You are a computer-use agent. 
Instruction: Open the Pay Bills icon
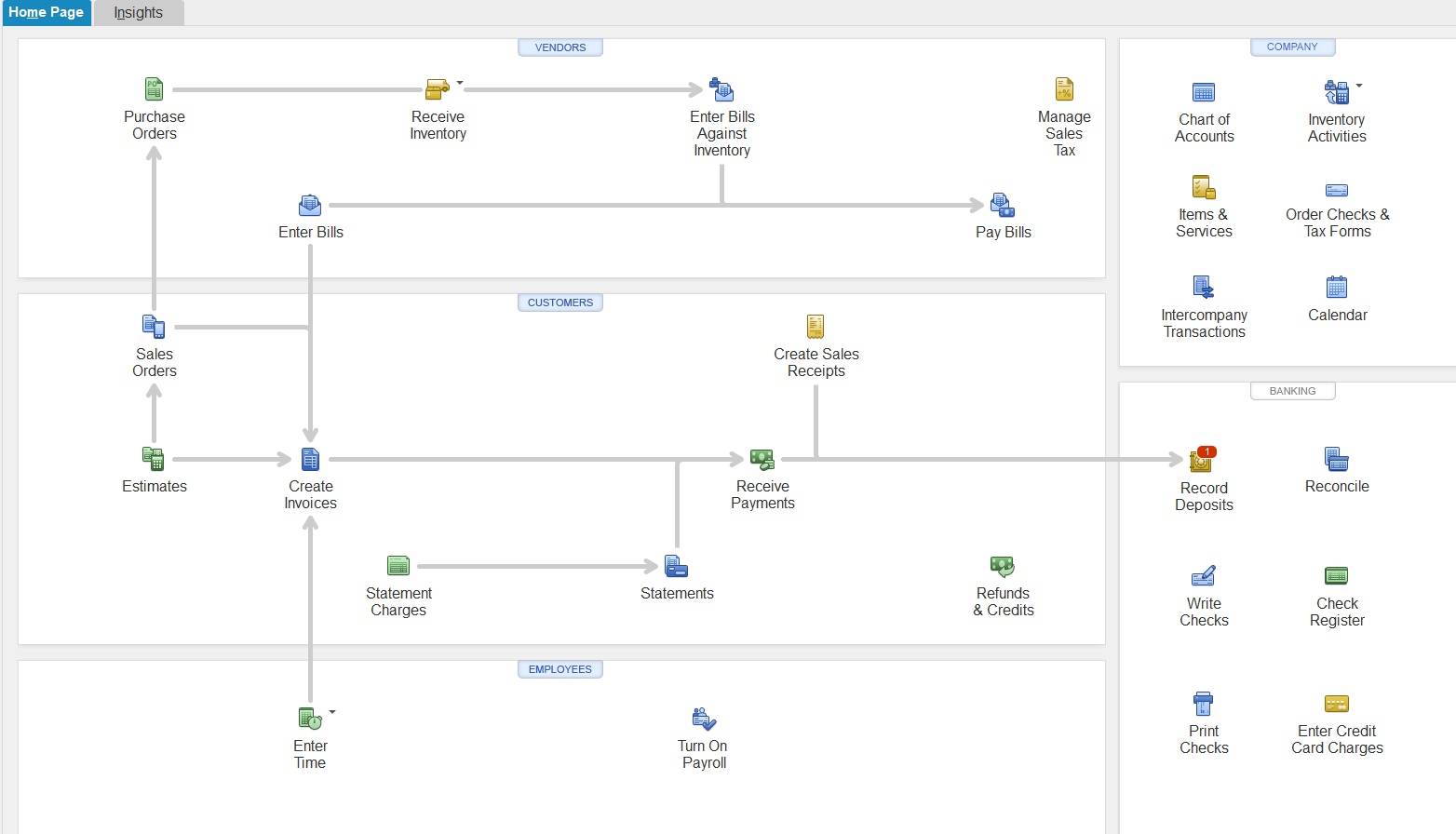click(1003, 205)
